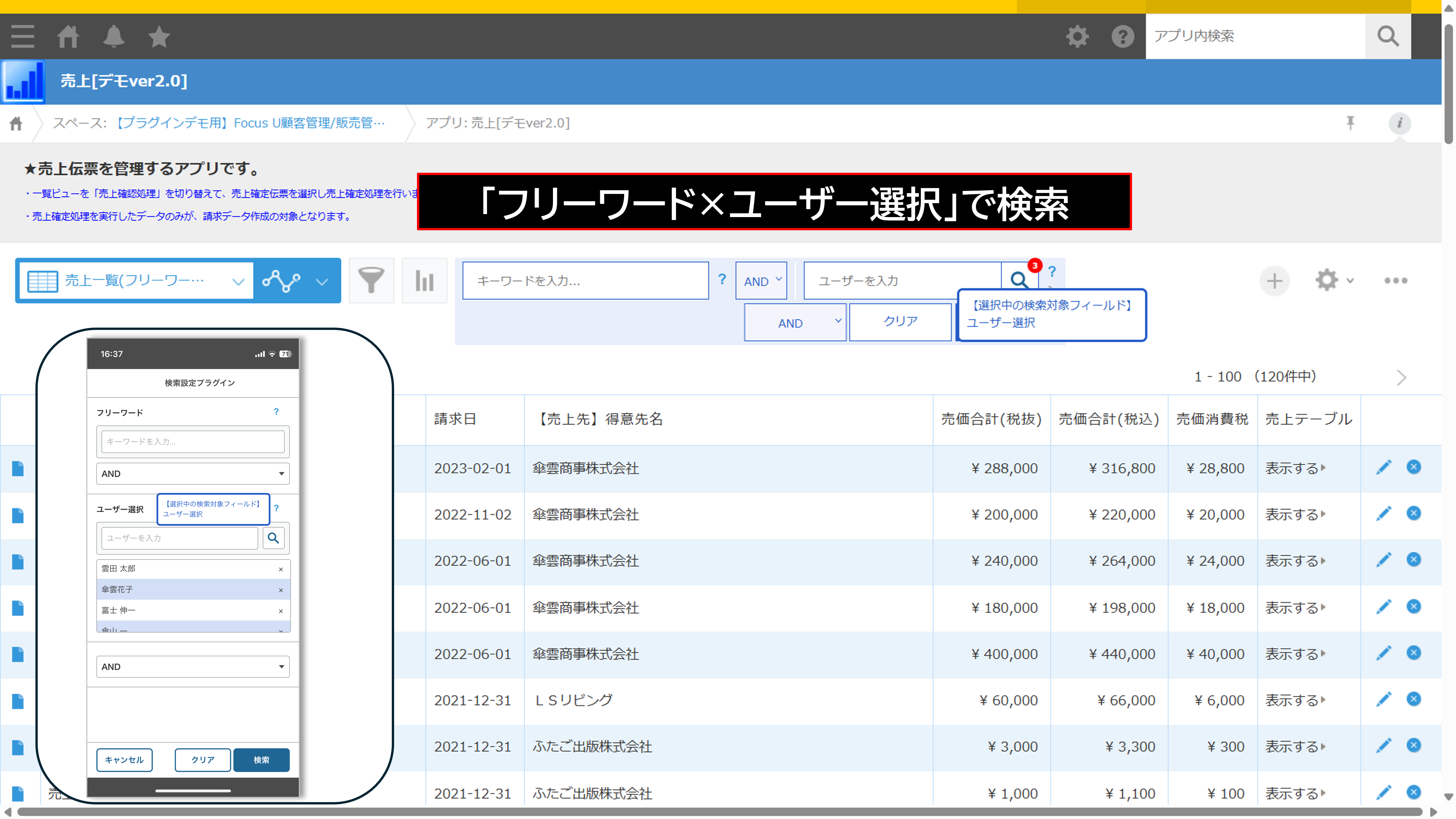
Task: Click the app search magnifier button
Action: pyautogui.click(x=1388, y=36)
